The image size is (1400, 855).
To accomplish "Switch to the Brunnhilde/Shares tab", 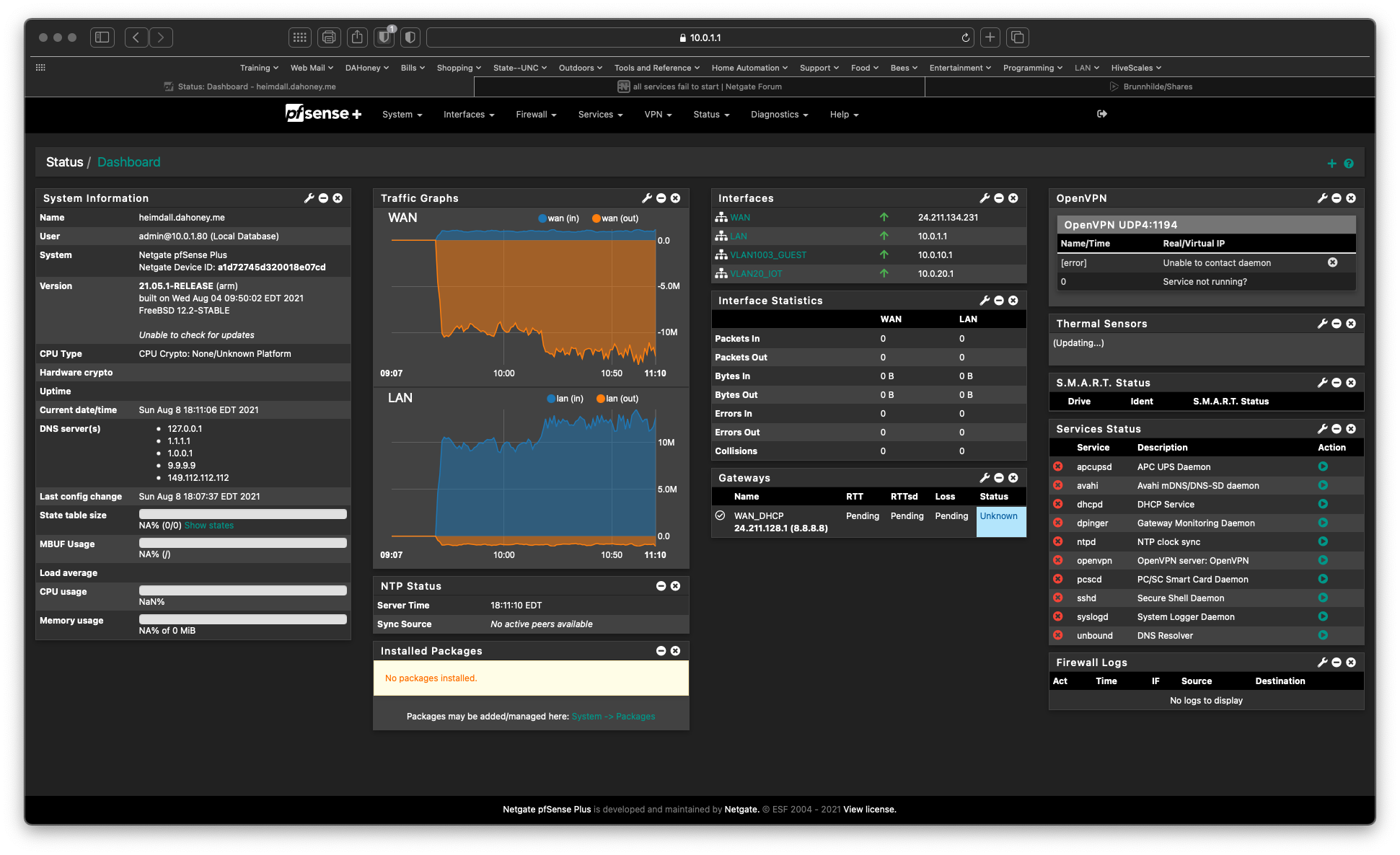I will (1150, 87).
